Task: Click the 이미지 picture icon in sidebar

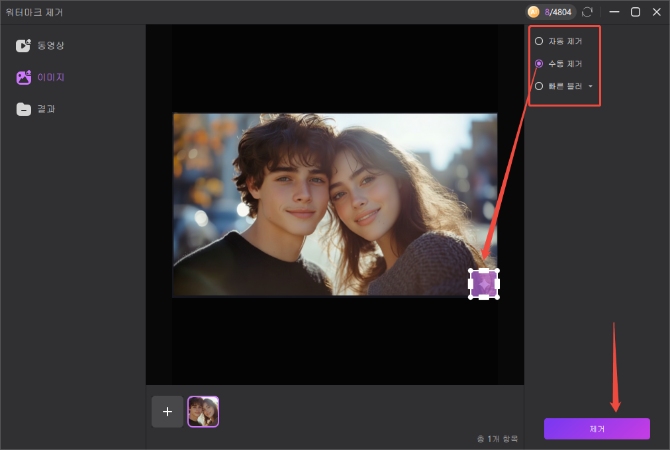Action: point(23,77)
